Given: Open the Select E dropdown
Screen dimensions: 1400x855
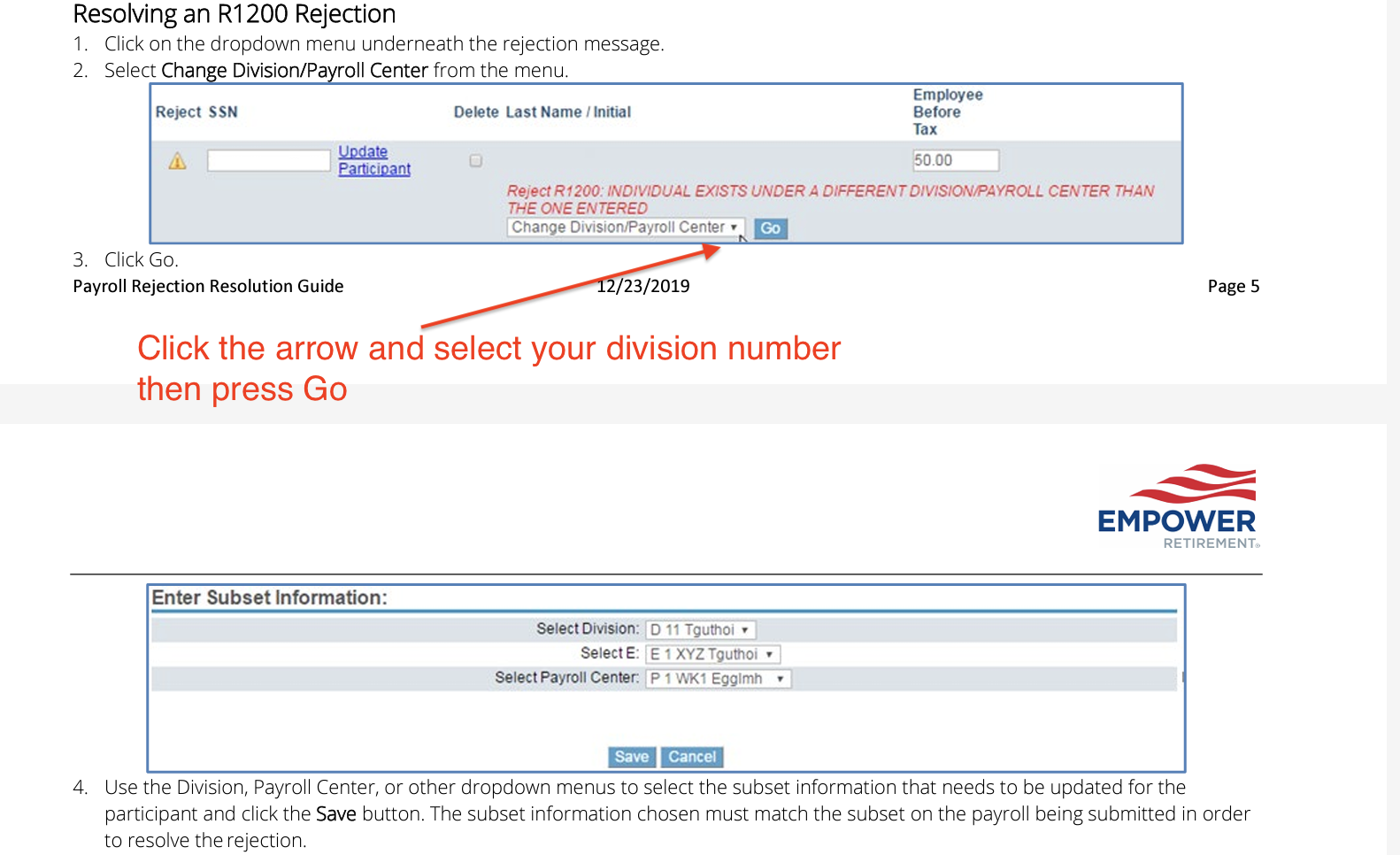Looking at the screenshot, I should [x=712, y=655].
